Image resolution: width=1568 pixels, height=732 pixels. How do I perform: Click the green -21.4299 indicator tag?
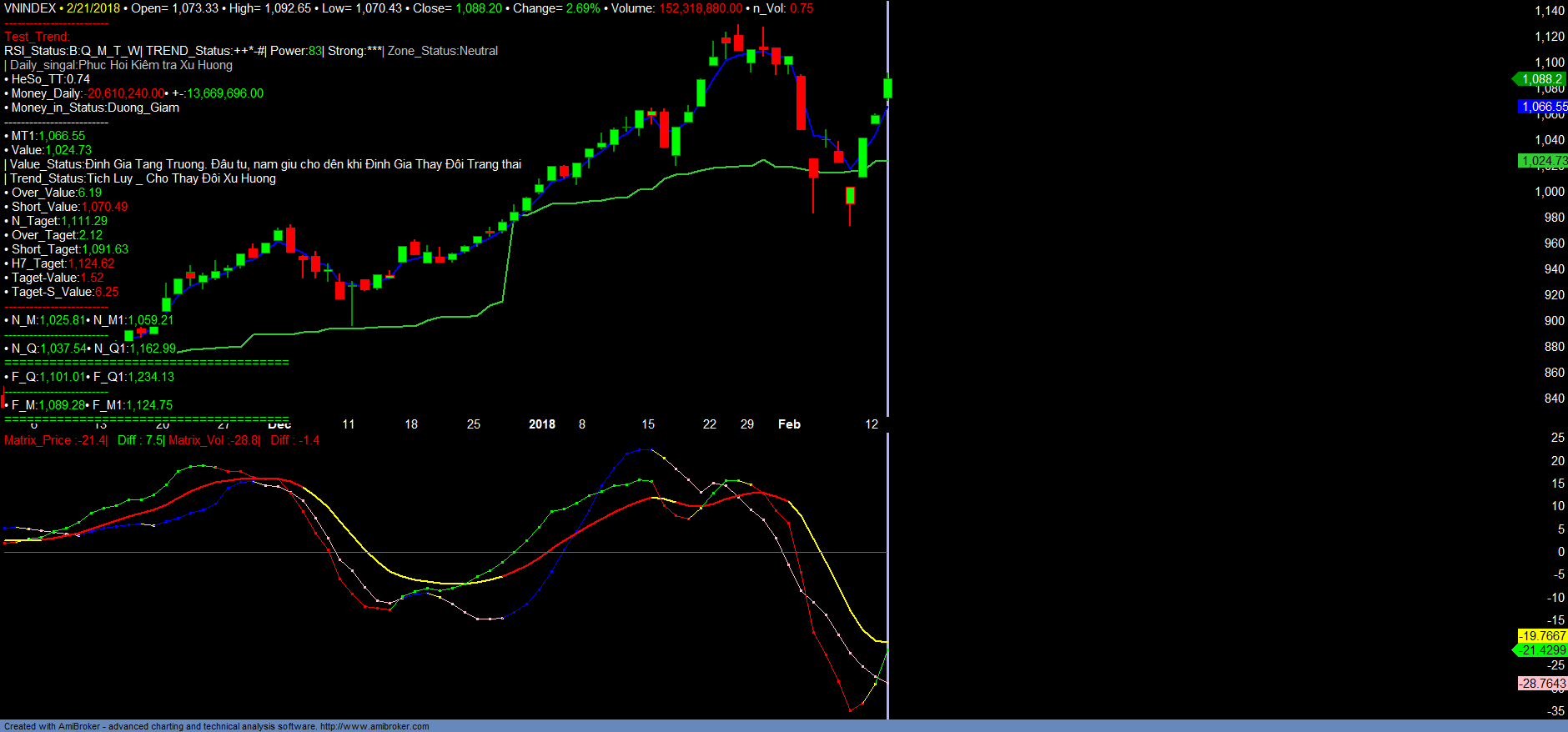coord(1542,650)
